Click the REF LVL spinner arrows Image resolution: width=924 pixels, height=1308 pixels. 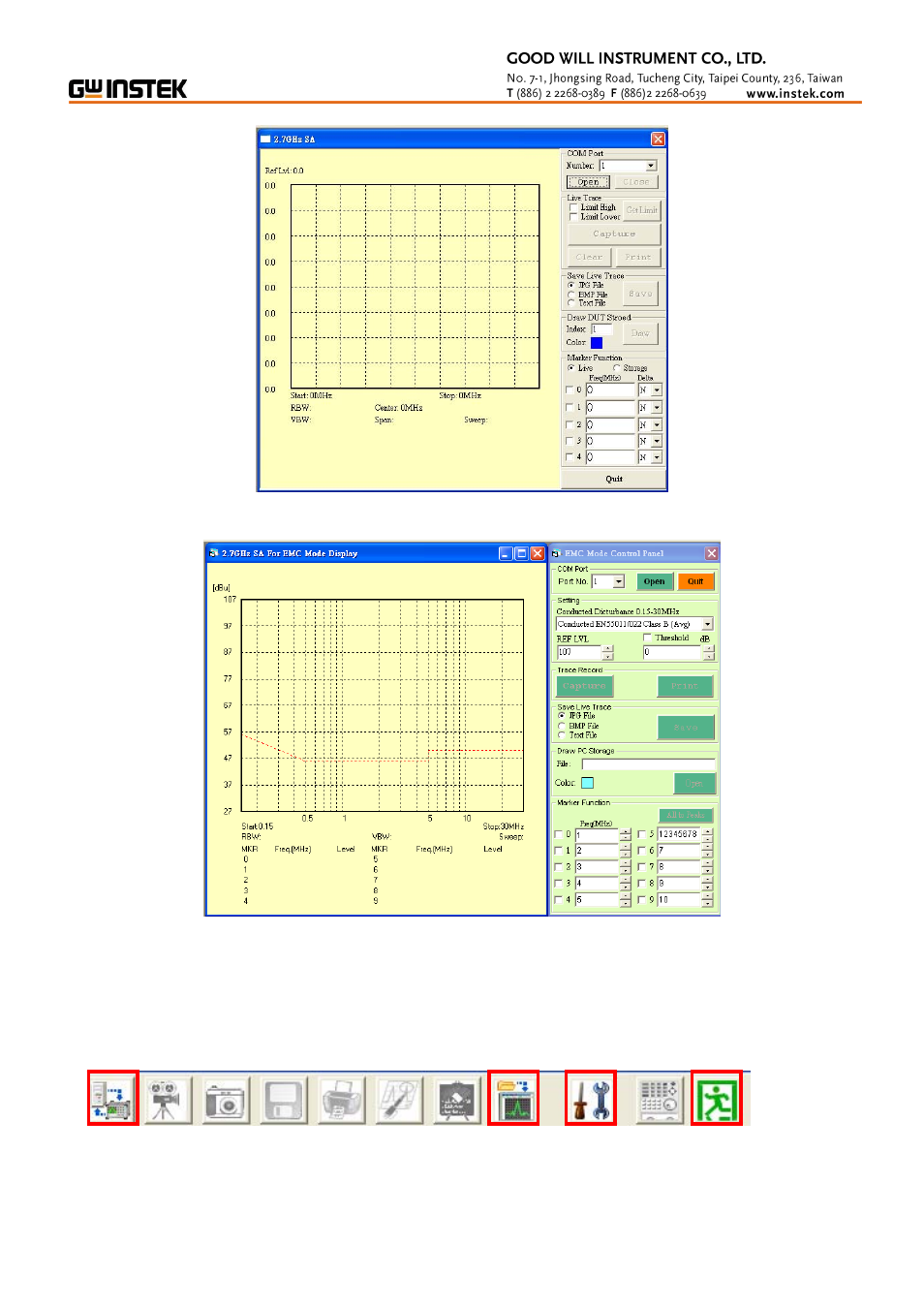(608, 653)
